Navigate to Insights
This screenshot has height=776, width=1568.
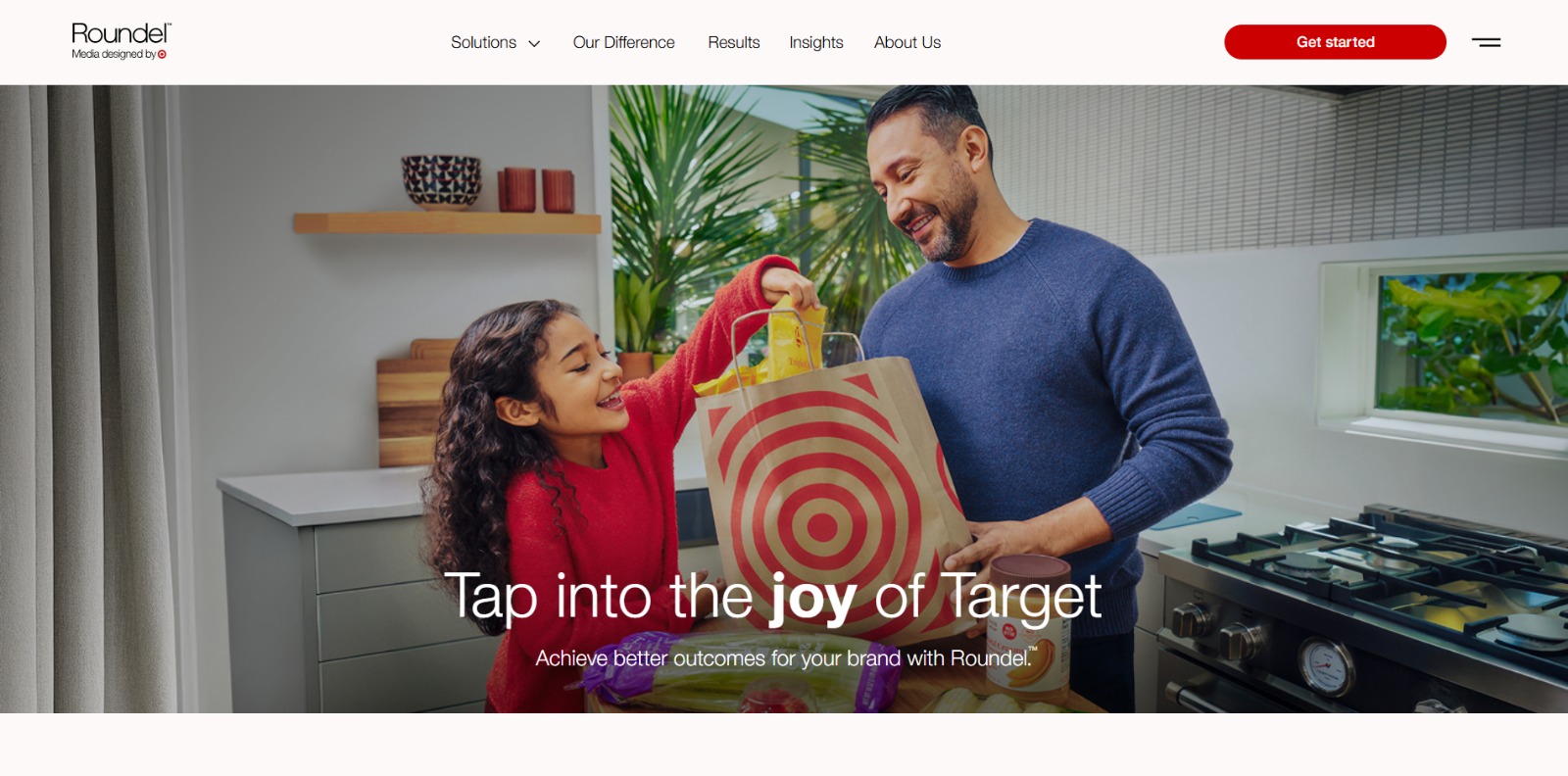(816, 42)
